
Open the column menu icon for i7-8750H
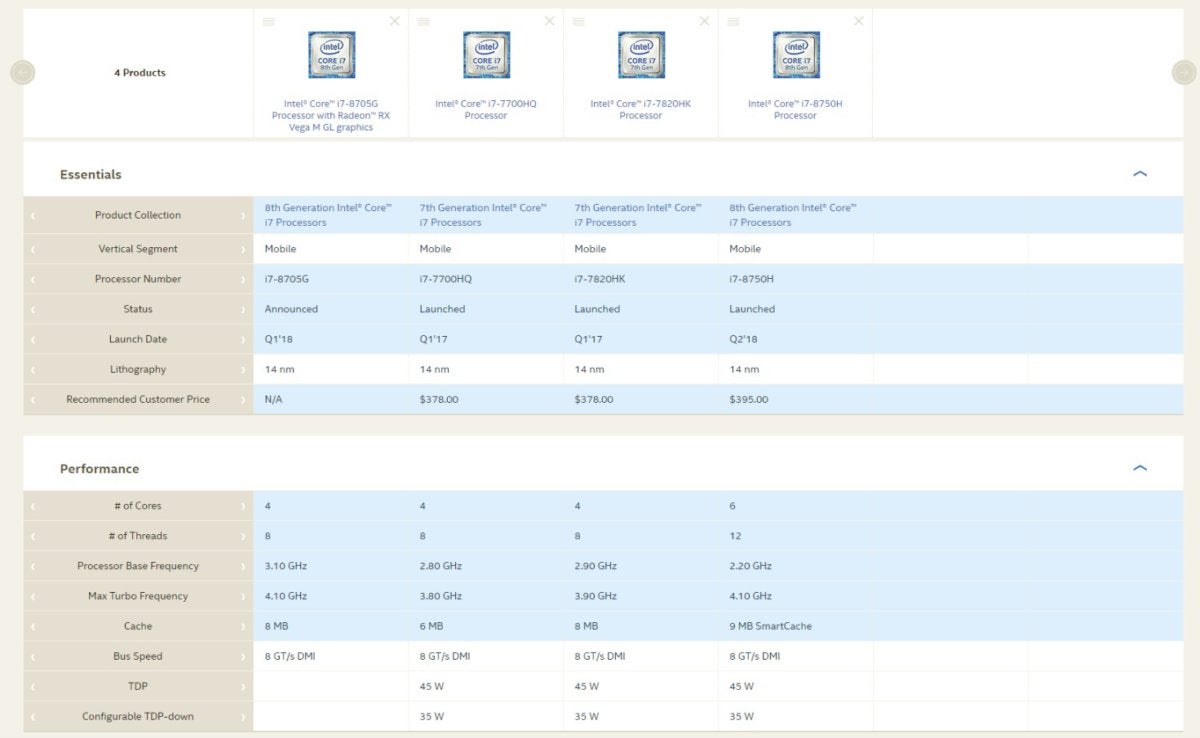click(x=734, y=21)
